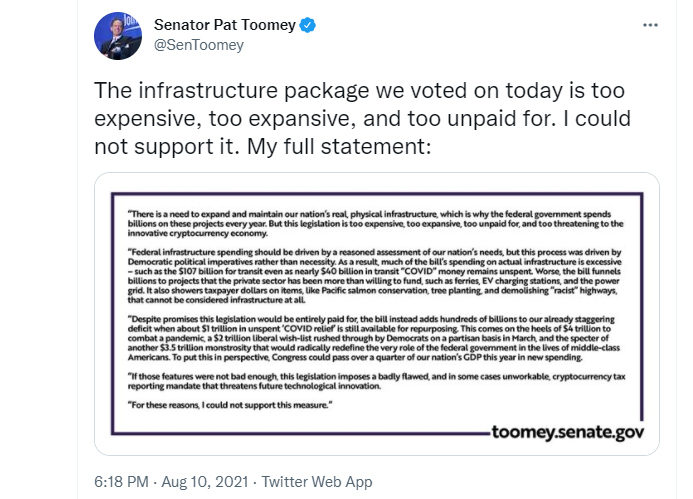Viewport: 693px width, 499px height.
Task: Click the 6:18 PM timestamp
Action: [x=122, y=482]
